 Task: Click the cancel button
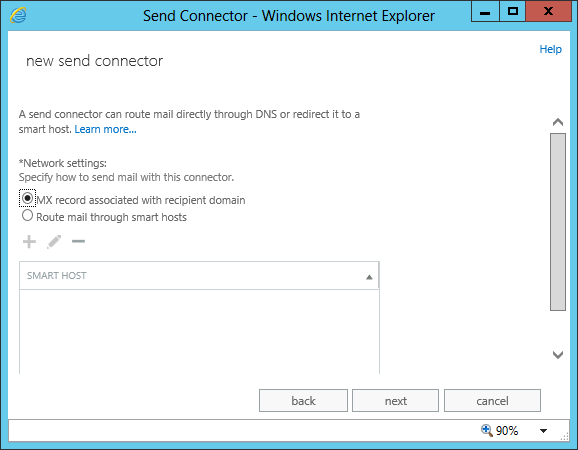coord(492,401)
